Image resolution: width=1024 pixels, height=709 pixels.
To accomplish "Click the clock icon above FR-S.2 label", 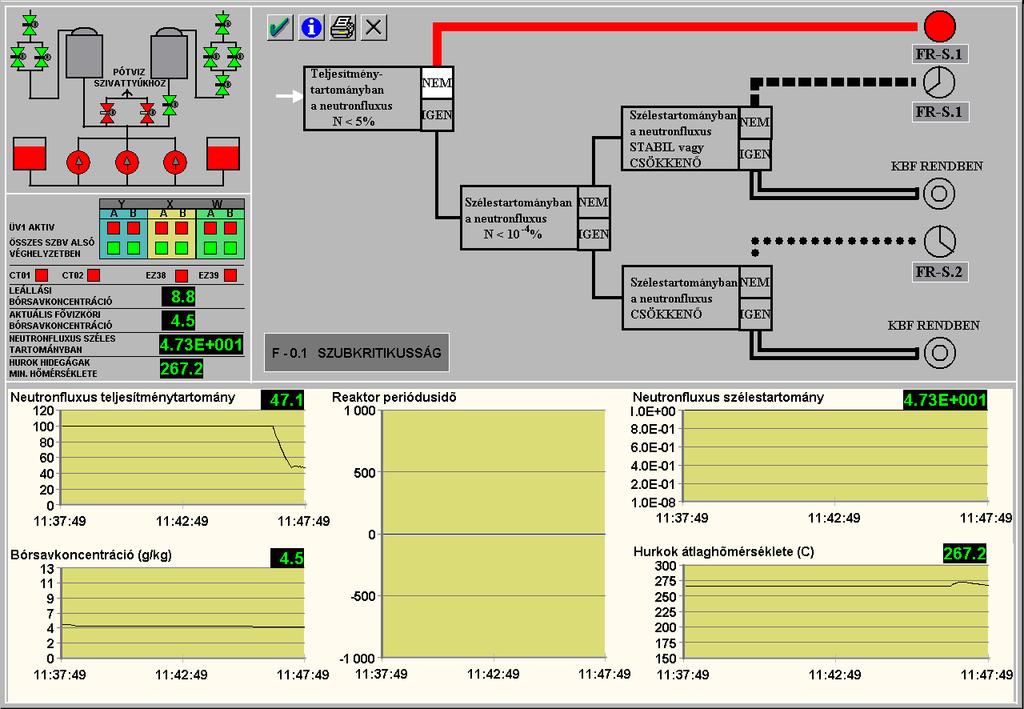I will point(940,242).
